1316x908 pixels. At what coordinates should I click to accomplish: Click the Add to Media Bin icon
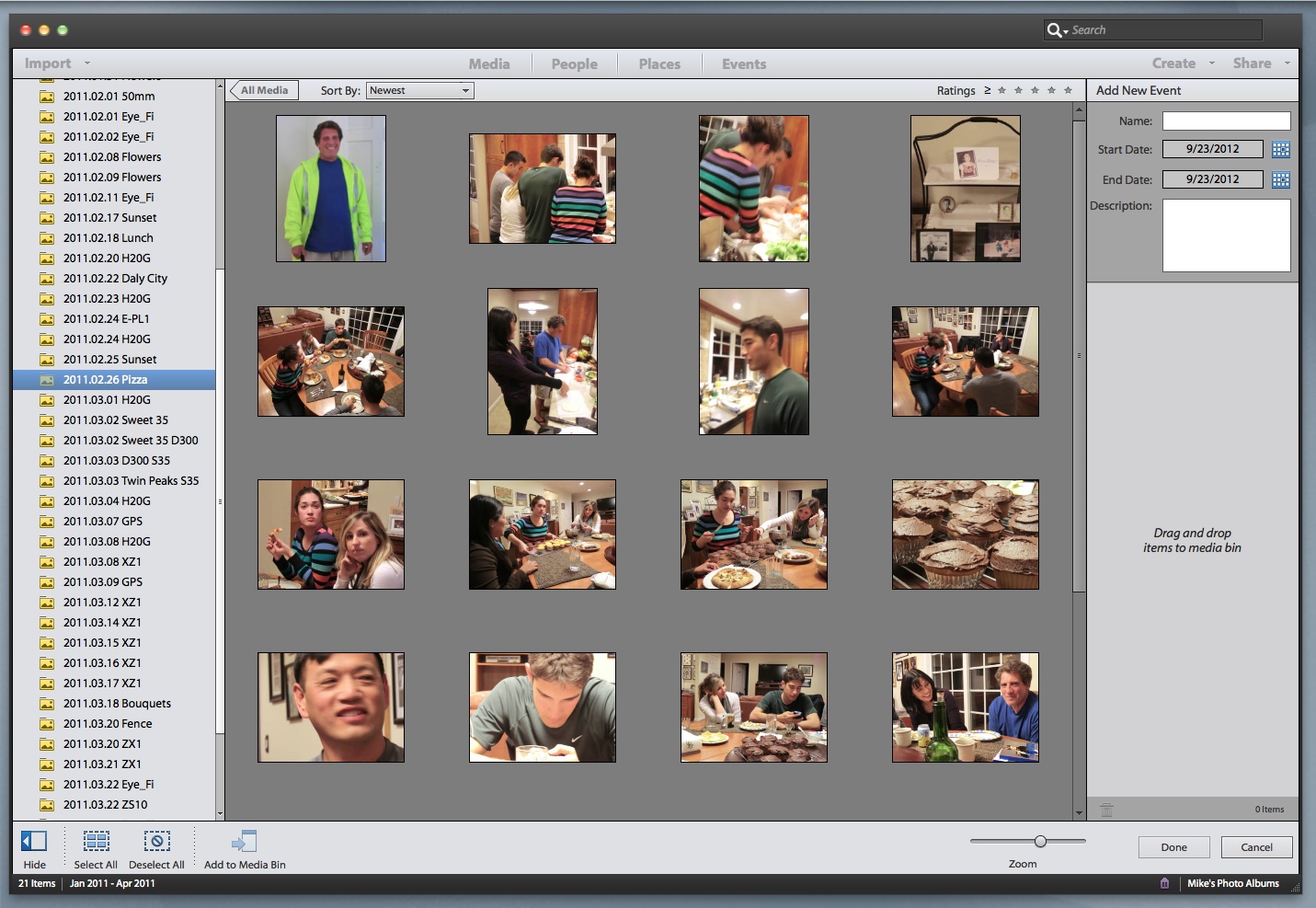tap(244, 841)
